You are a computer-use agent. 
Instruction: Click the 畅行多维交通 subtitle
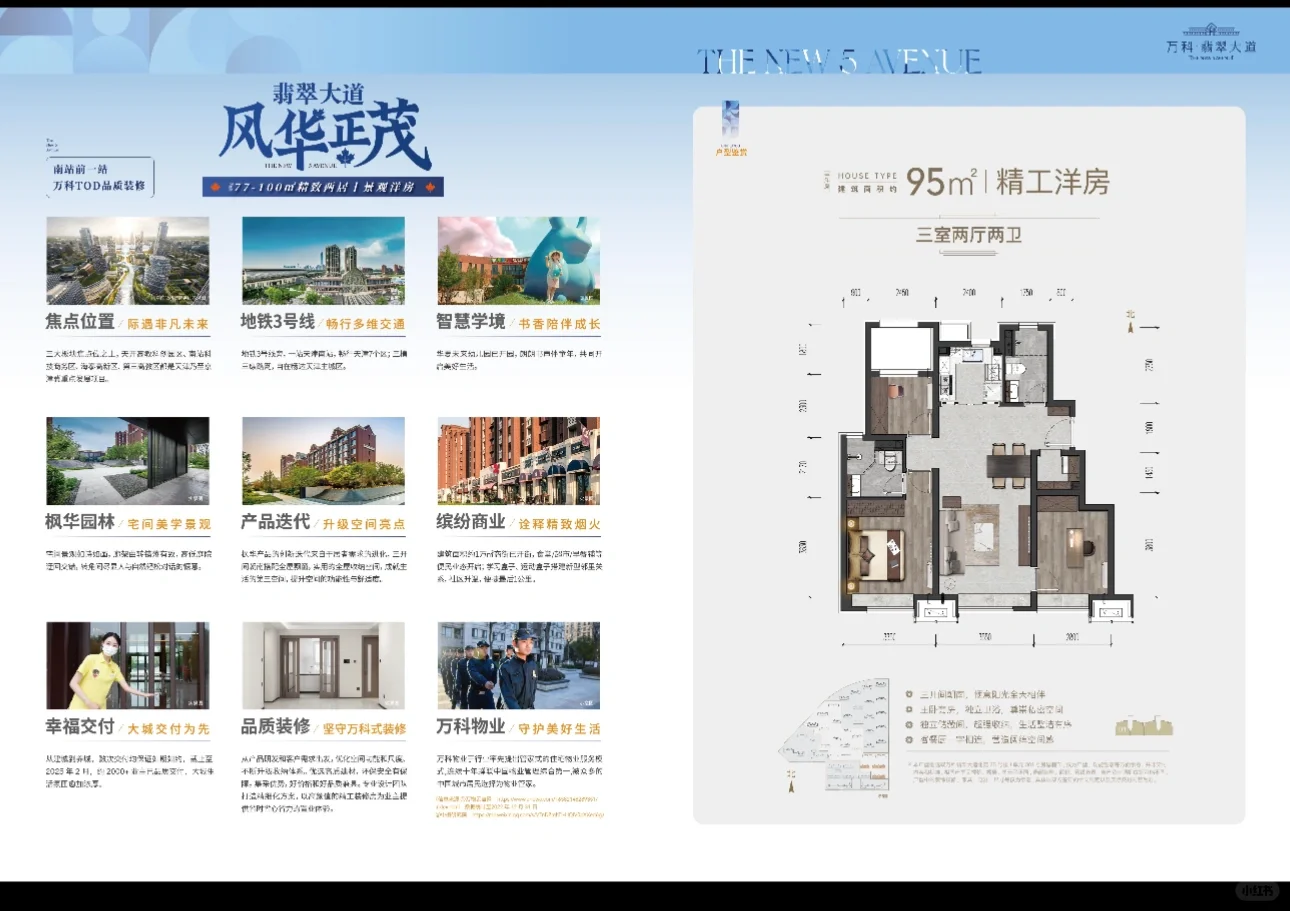(x=364, y=324)
